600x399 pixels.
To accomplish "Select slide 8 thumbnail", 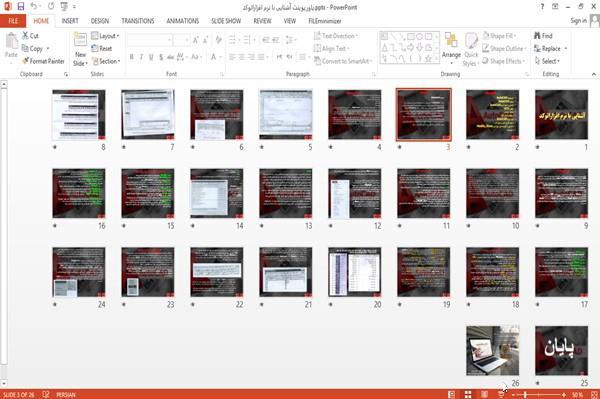I will point(79,114).
